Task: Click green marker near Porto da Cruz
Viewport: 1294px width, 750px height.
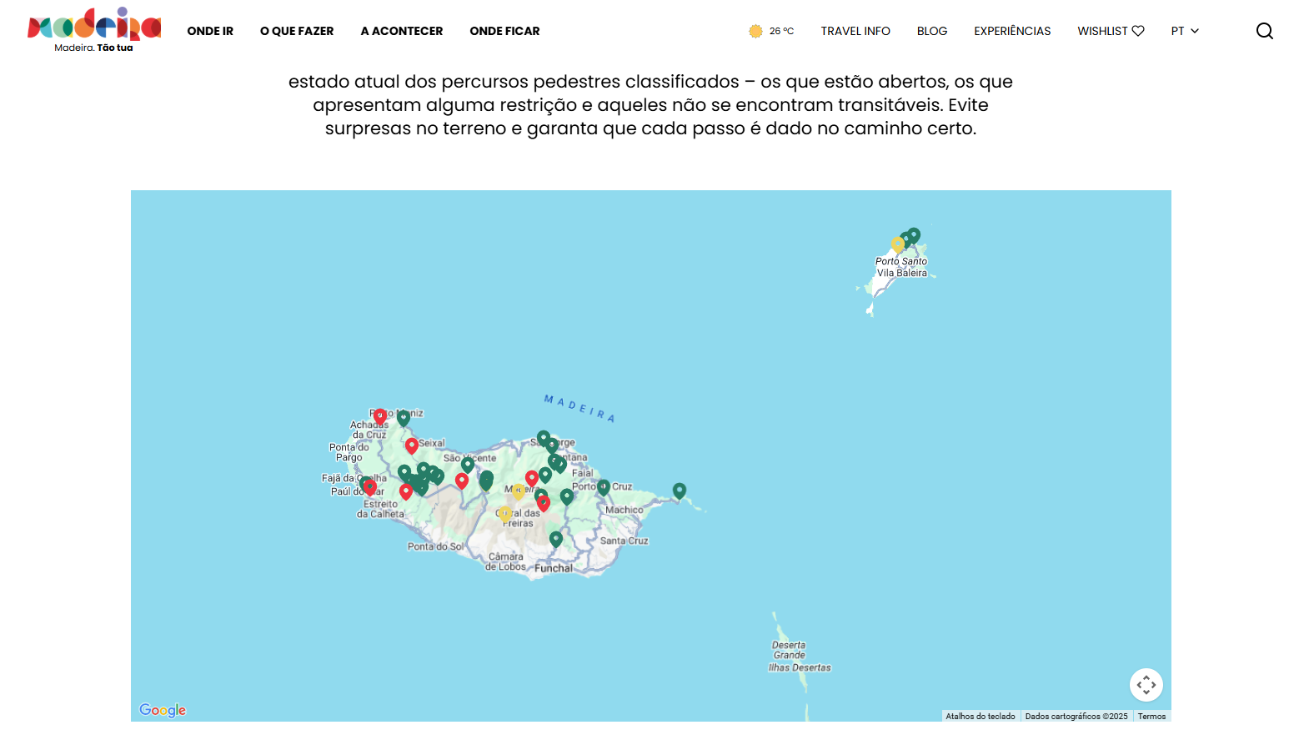Action: coord(603,487)
